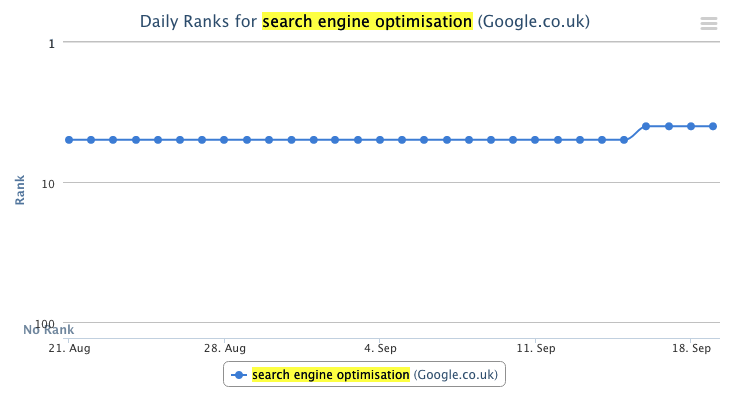The width and height of the screenshot is (739, 408).
Task: Select the first data point on 21 Aug
Action: click(69, 140)
